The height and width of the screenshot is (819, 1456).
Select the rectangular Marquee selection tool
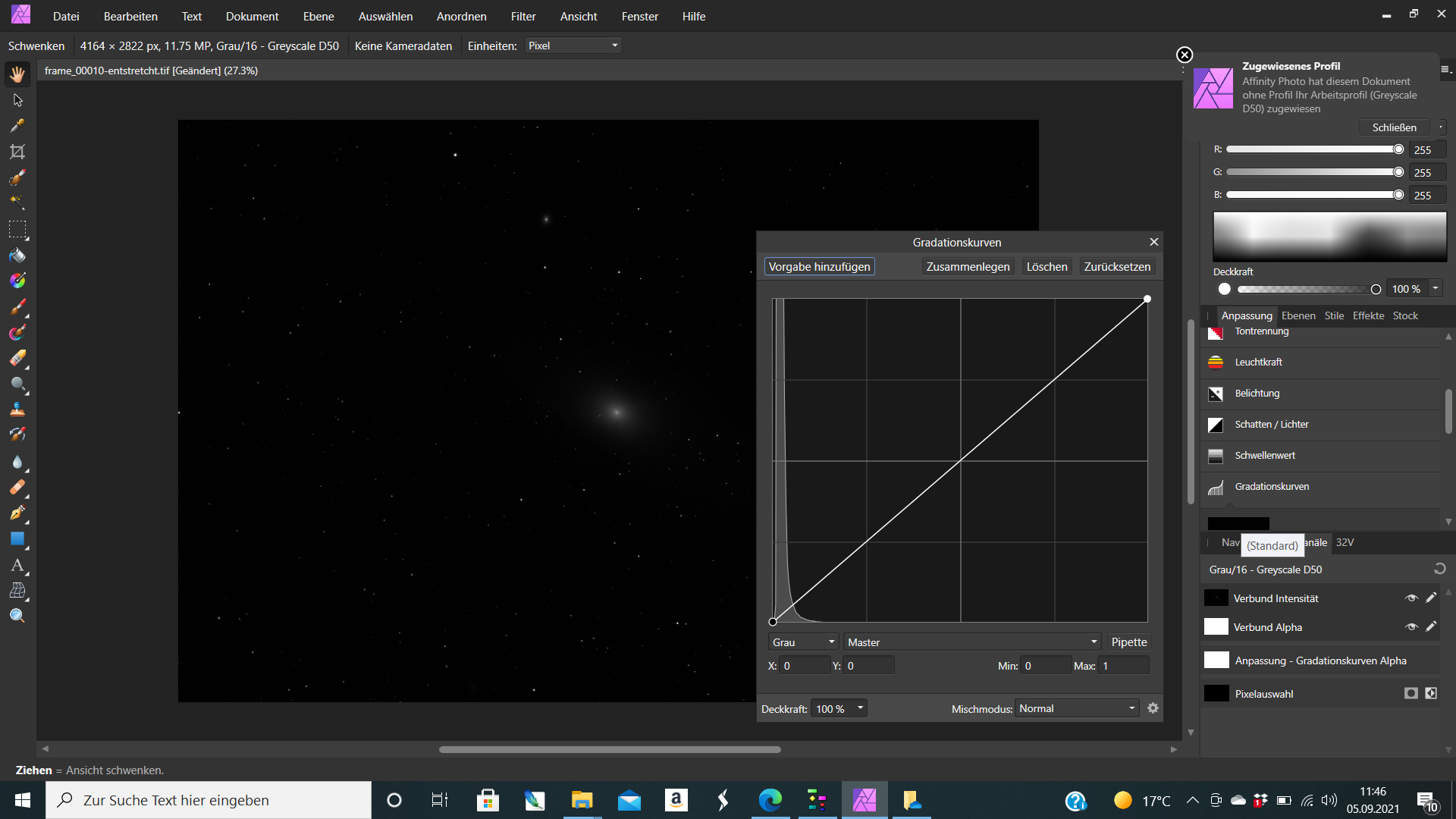click(17, 229)
